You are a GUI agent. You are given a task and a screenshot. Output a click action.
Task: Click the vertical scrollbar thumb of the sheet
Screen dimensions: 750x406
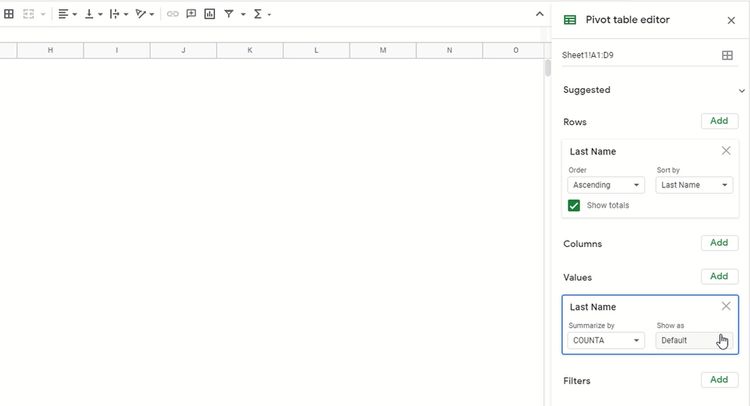click(x=548, y=68)
